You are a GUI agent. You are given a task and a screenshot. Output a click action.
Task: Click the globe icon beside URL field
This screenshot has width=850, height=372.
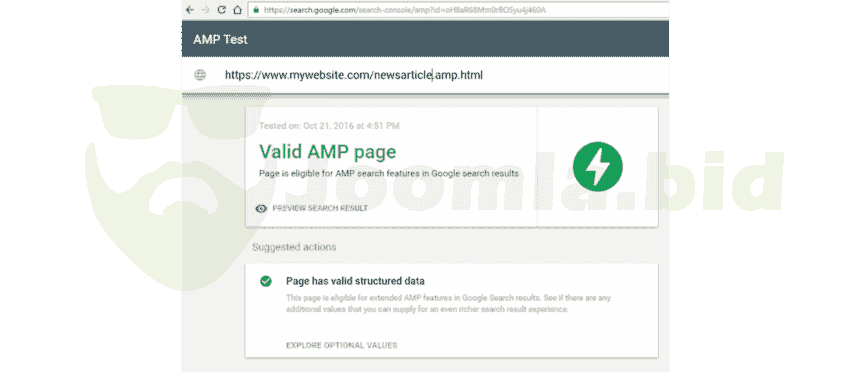200,75
